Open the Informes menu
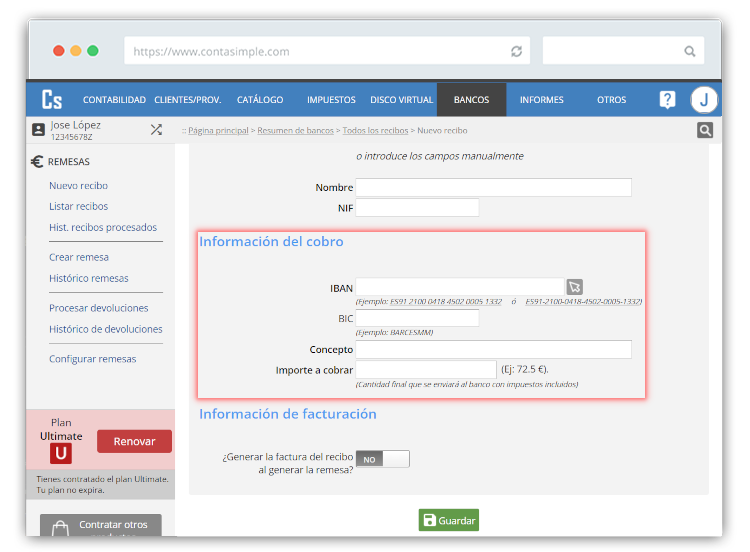Image resolution: width=750 pixels, height=552 pixels. [x=541, y=99]
